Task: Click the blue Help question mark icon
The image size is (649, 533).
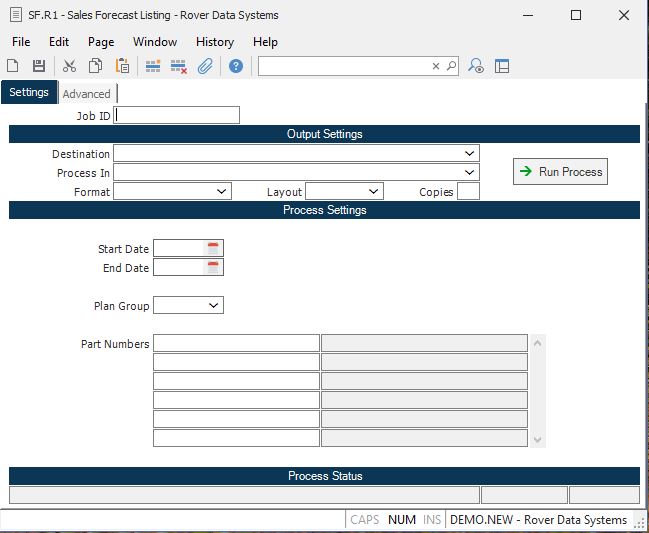Action: point(236,66)
